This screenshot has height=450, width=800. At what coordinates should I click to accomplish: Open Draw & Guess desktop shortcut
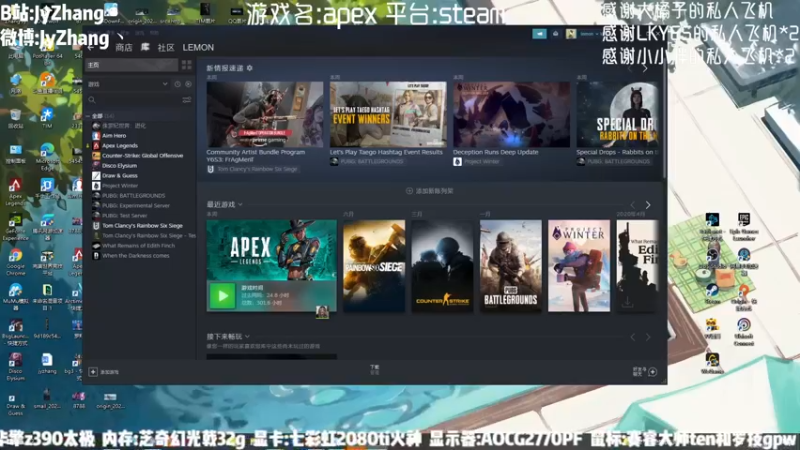(15, 405)
